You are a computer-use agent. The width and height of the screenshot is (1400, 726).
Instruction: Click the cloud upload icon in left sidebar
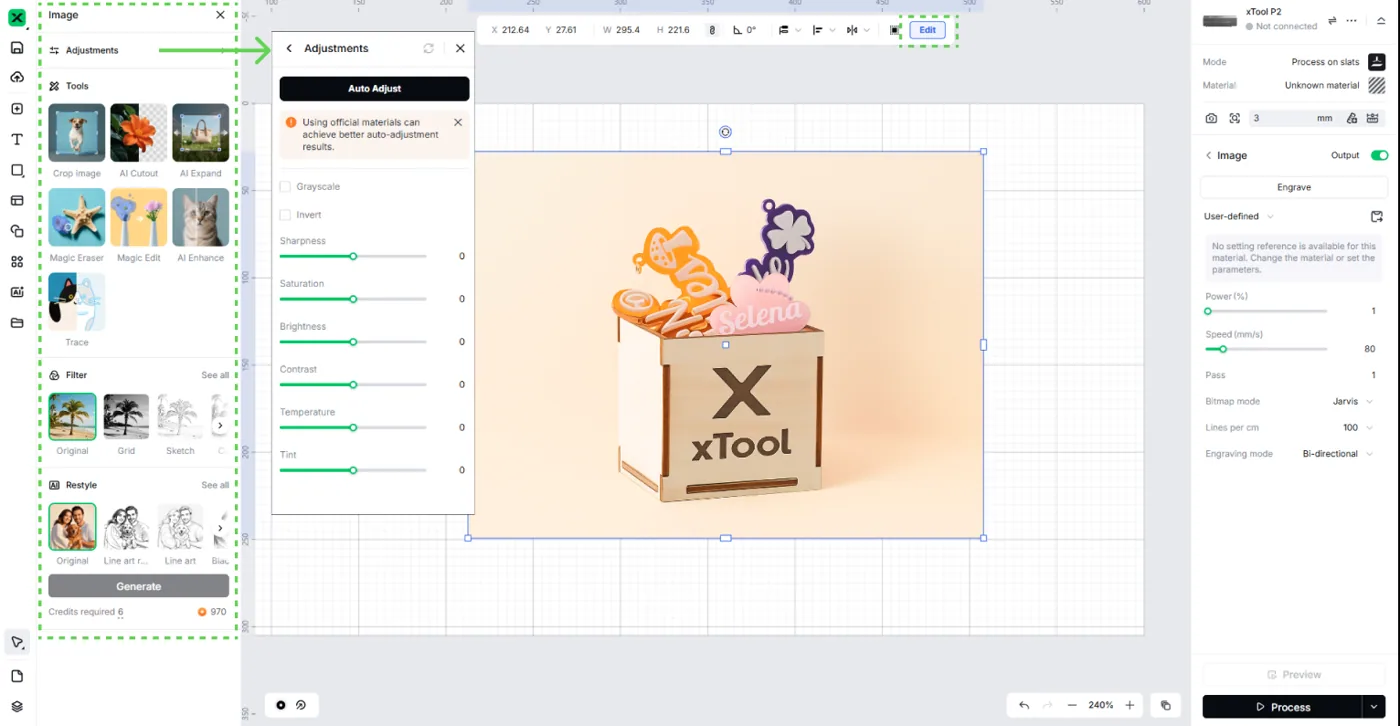click(17, 78)
